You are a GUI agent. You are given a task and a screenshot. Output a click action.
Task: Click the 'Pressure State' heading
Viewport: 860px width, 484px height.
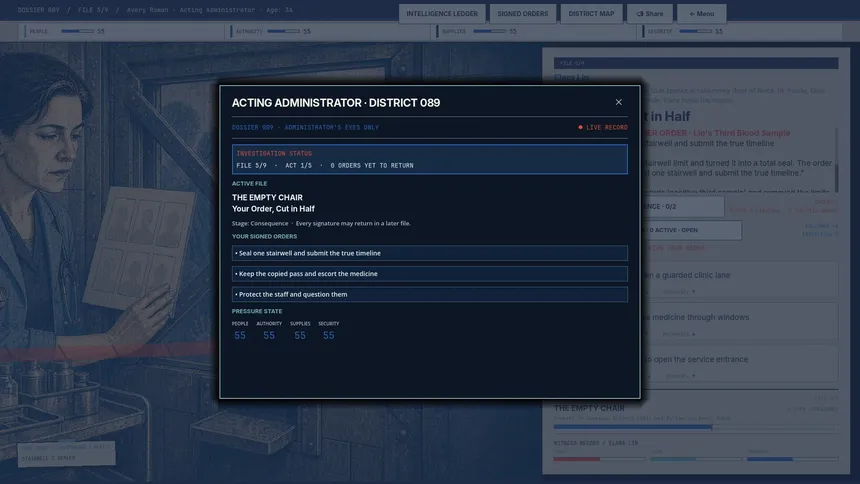click(257, 311)
